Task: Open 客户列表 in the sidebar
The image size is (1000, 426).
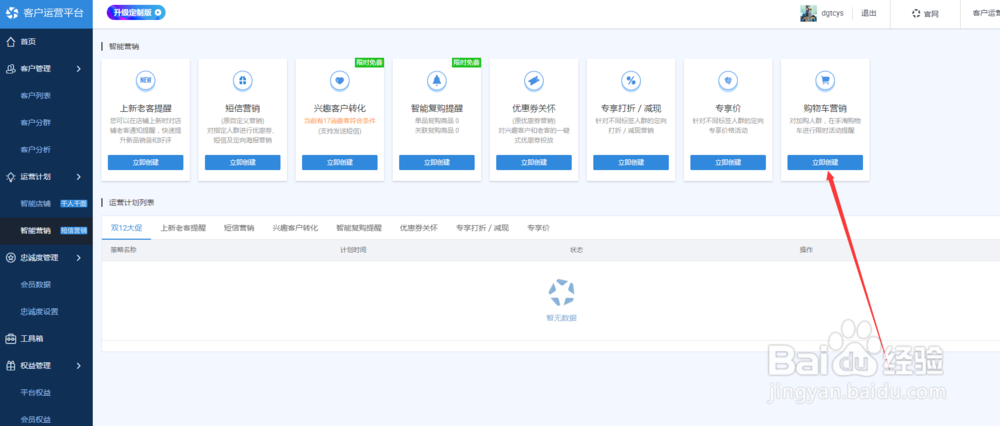Action: coord(36,96)
